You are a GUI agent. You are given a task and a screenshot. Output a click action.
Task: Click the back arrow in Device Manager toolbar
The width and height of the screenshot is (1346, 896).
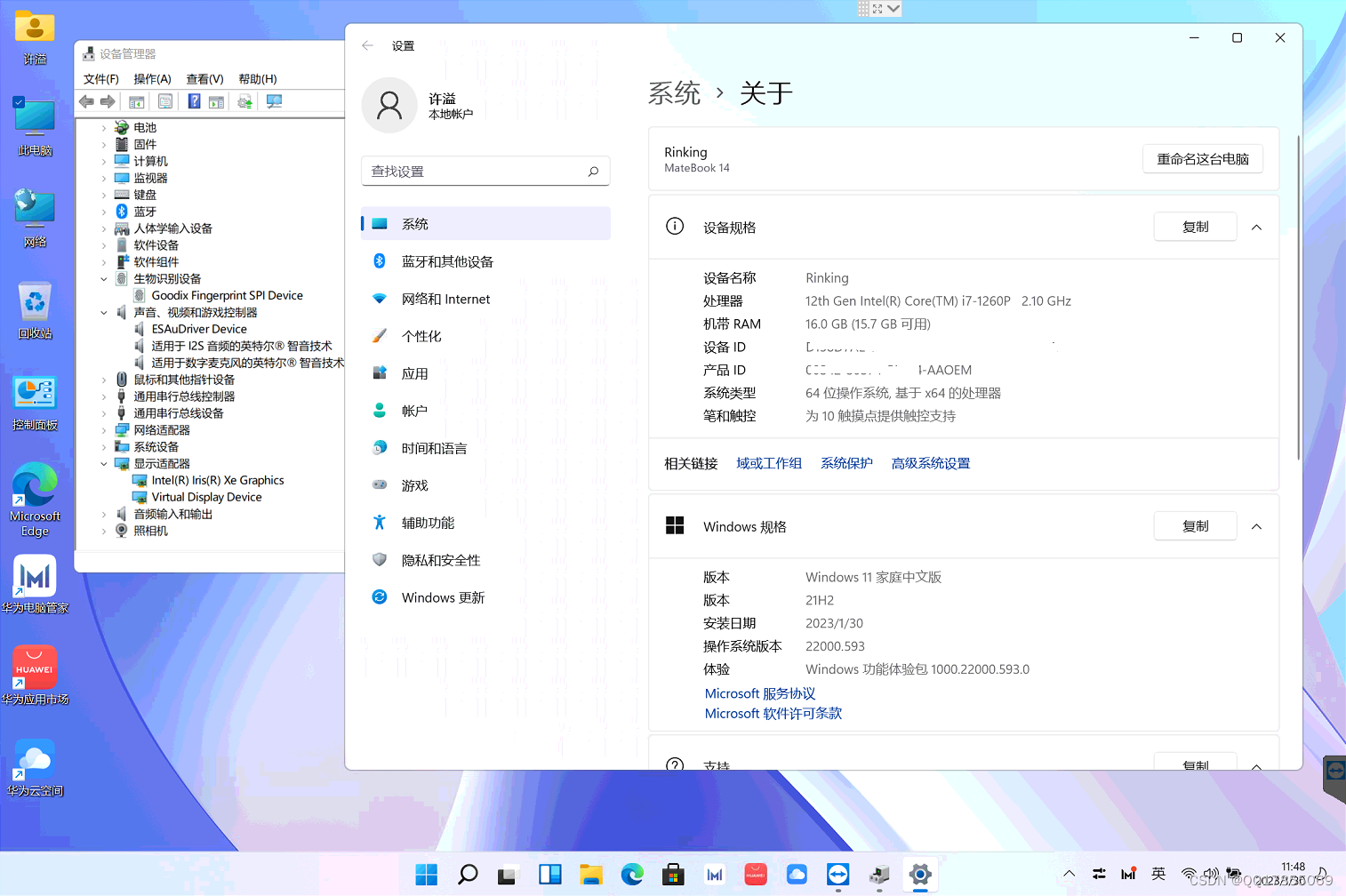point(86,101)
